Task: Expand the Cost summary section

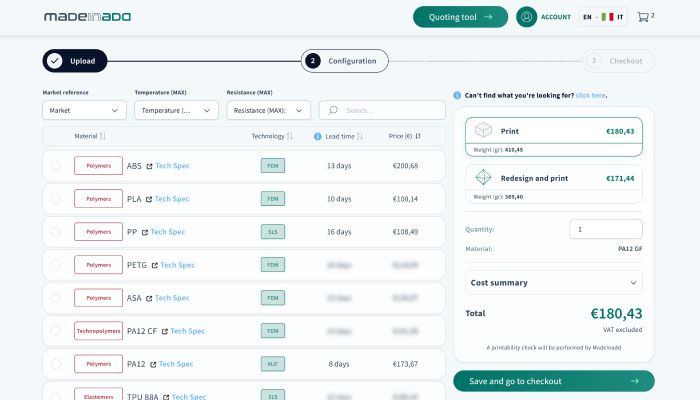Action: pos(553,282)
